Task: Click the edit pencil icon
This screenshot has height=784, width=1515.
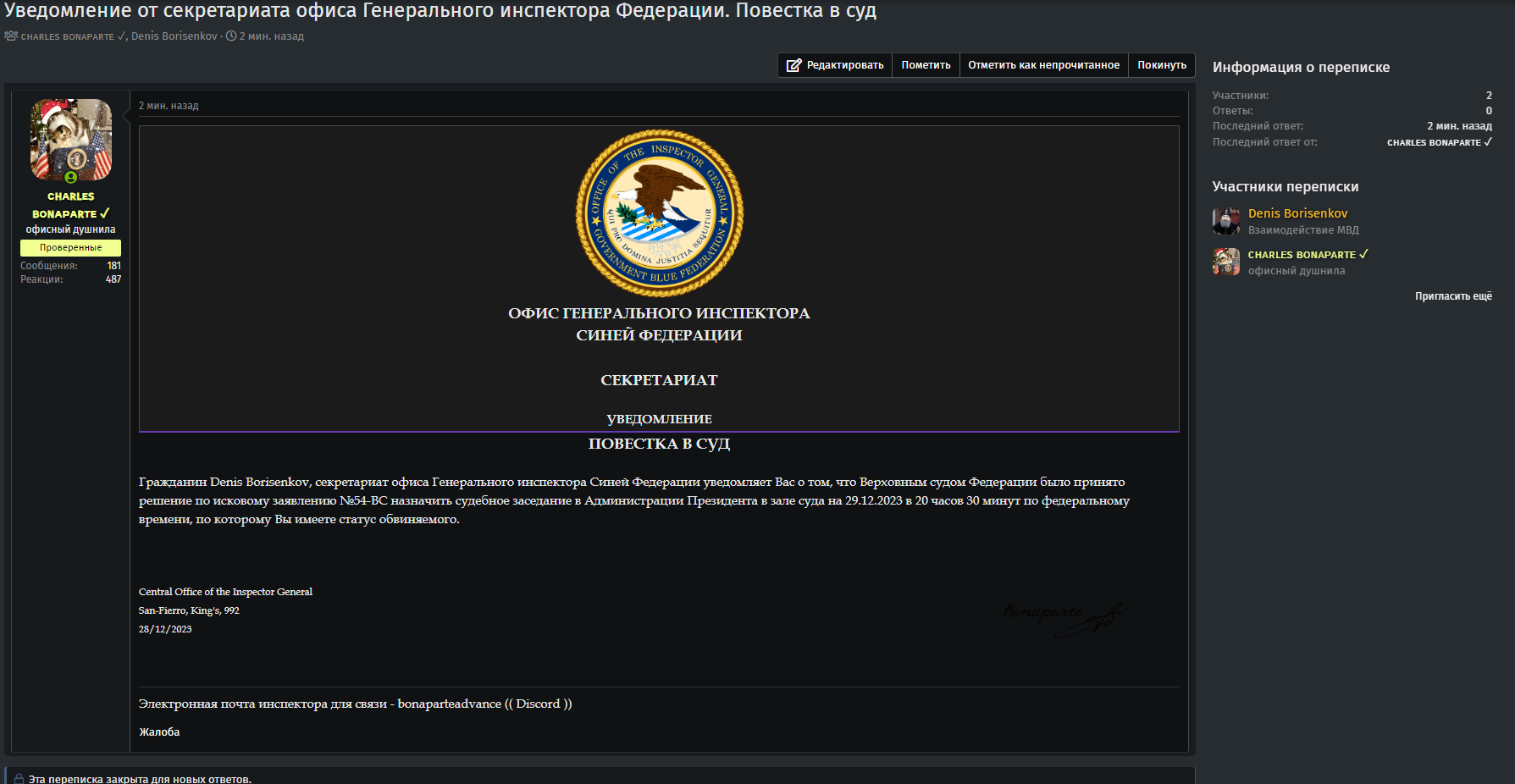Action: (x=793, y=65)
